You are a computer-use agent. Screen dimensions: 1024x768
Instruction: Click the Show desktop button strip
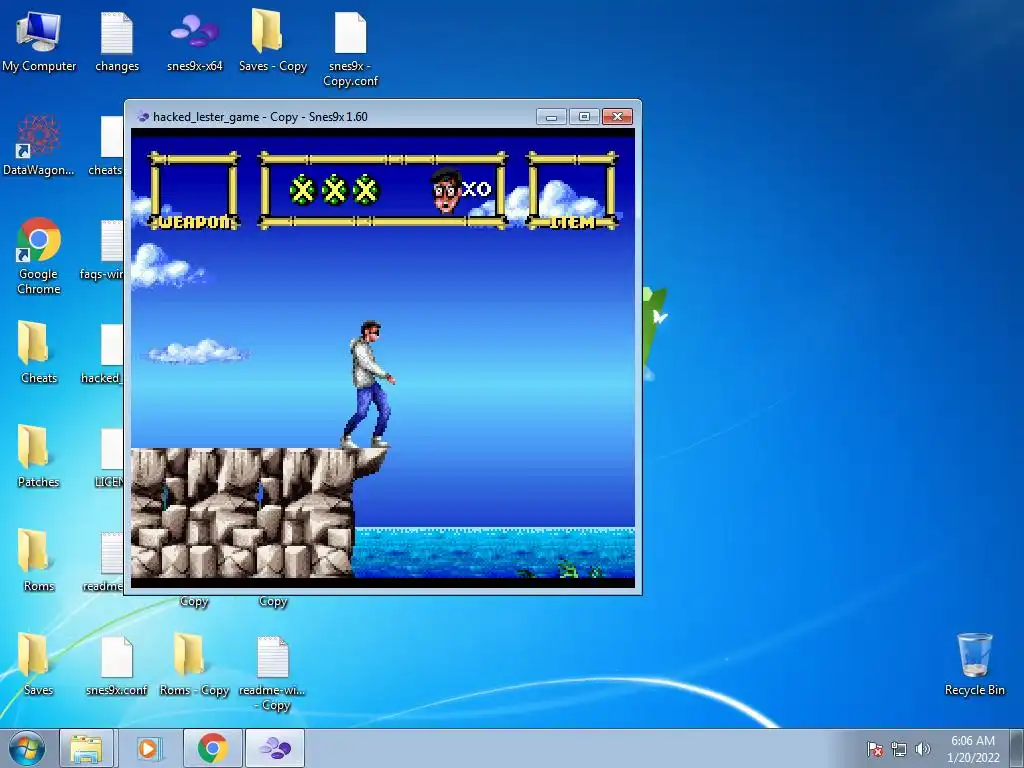[x=1017, y=748]
